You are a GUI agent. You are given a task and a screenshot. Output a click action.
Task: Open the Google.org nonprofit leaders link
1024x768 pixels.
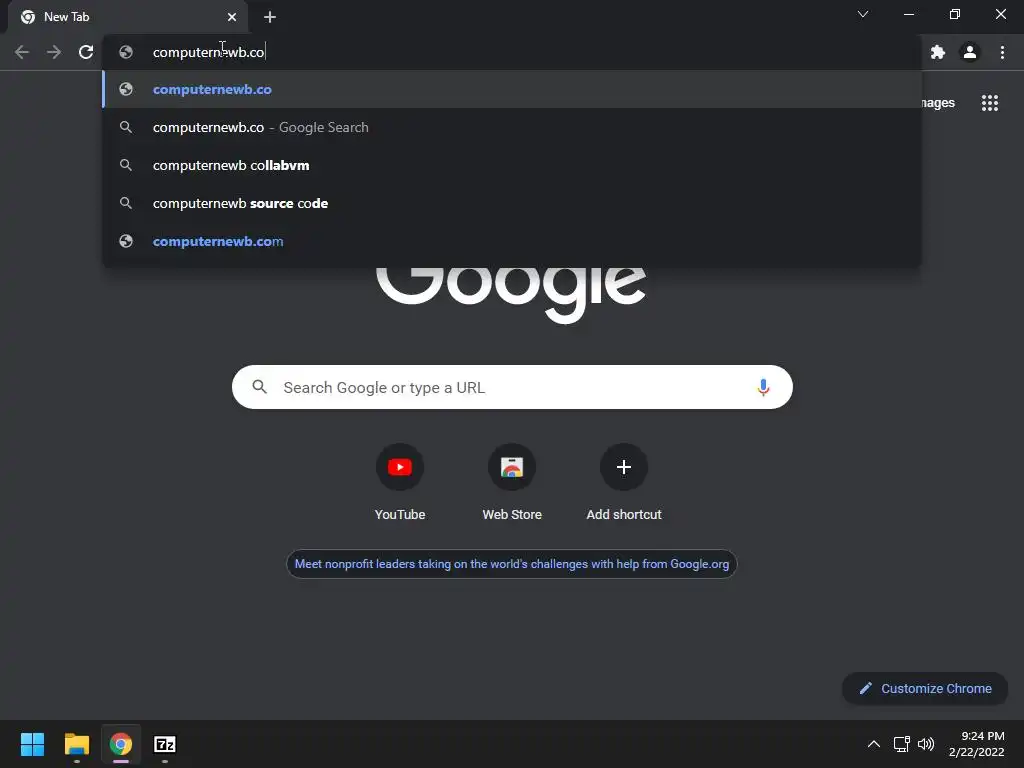click(x=512, y=564)
